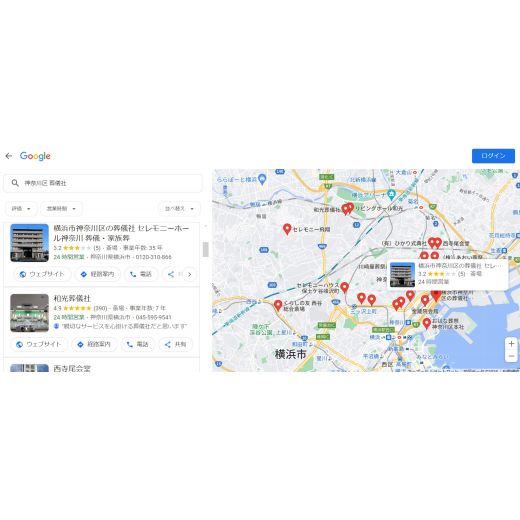Expand the business hours filter dropdown

tap(61, 209)
